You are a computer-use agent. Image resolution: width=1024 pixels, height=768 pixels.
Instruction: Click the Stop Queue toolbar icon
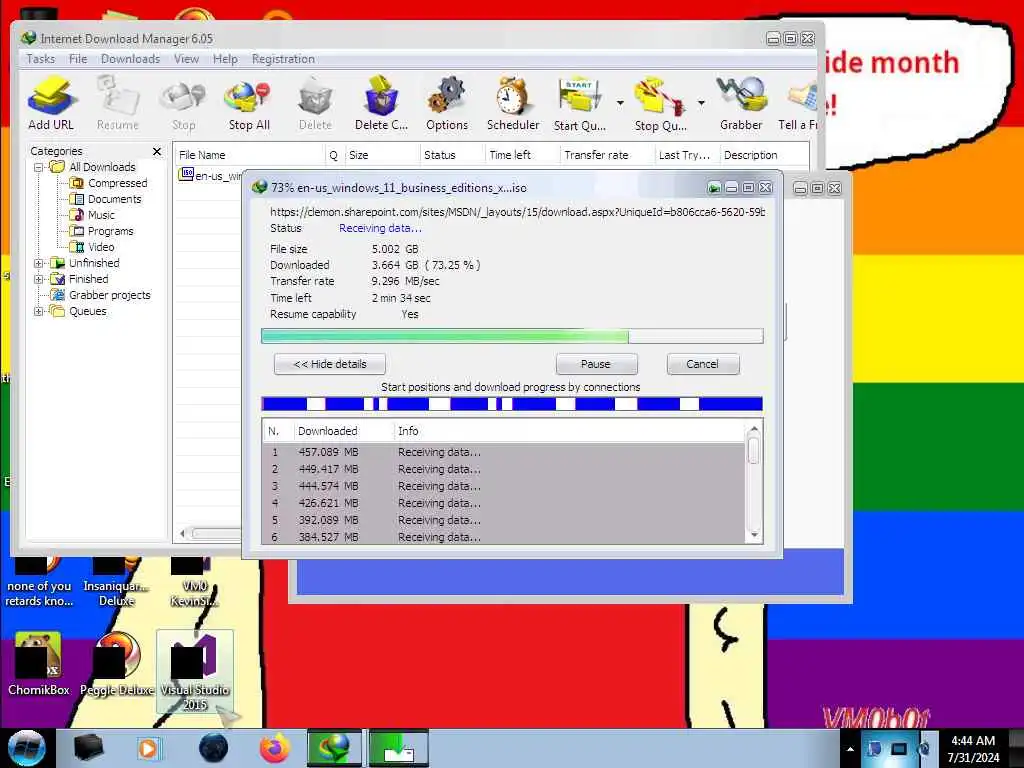[660, 103]
